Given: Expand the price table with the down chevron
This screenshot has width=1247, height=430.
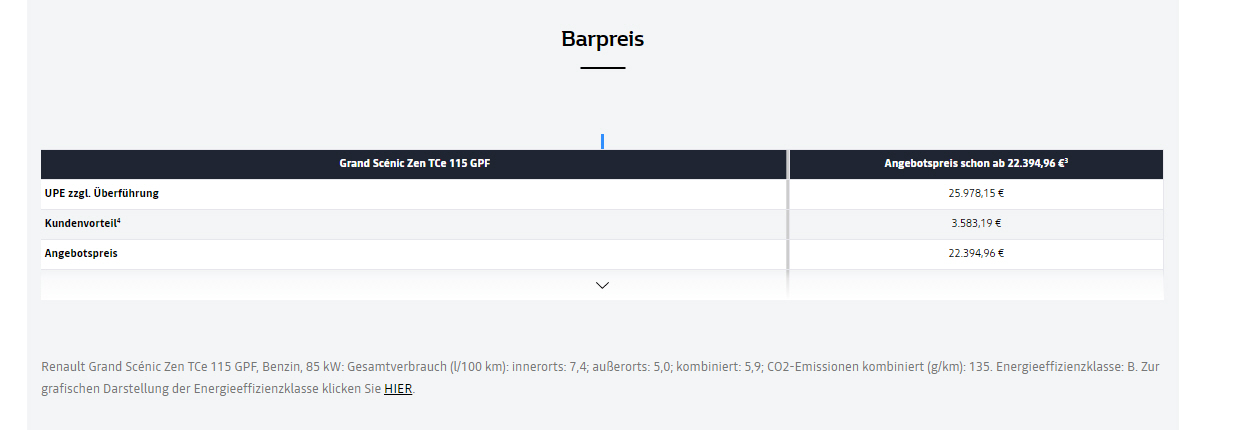Looking at the screenshot, I should [602, 285].
